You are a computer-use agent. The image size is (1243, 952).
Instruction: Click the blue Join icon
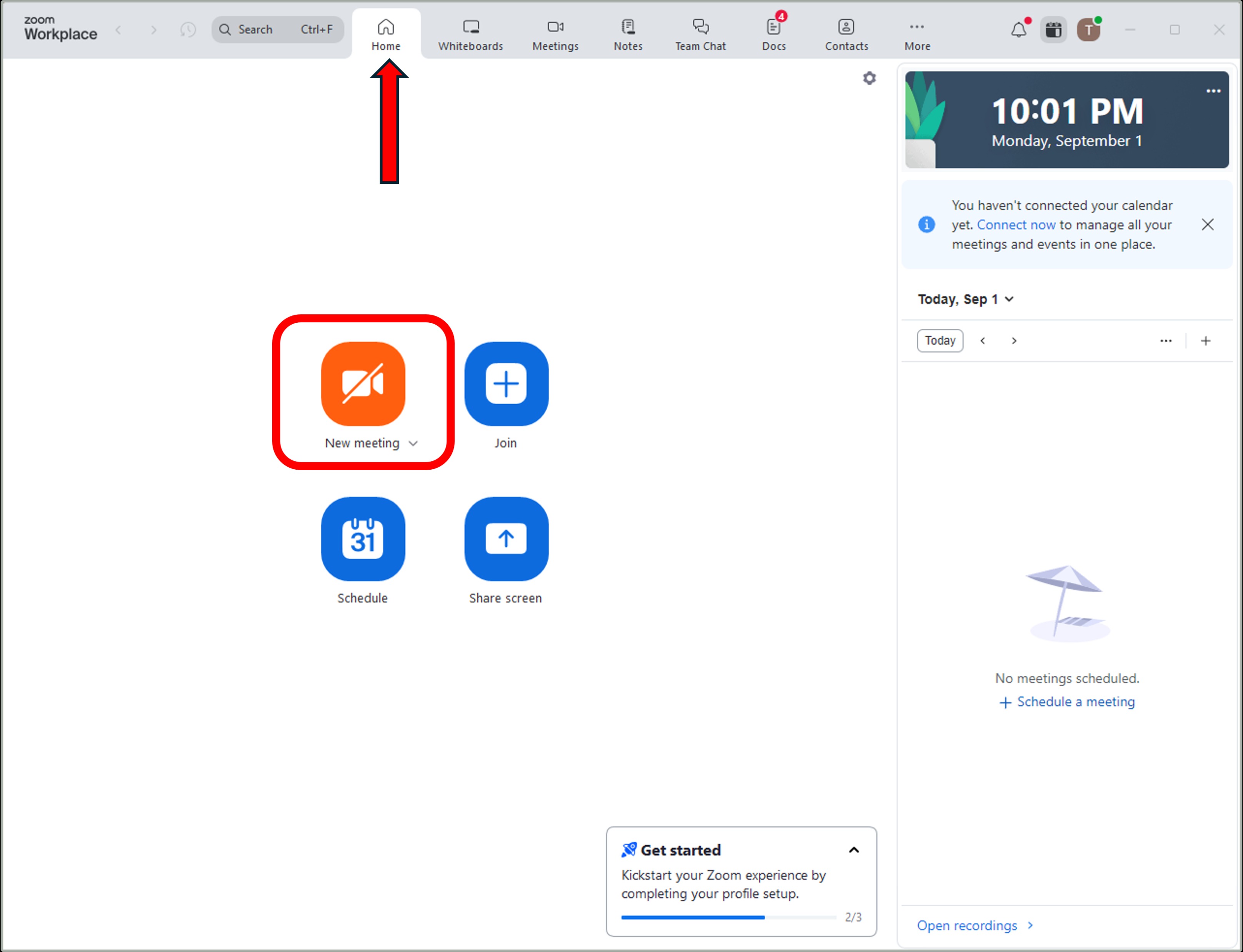tap(506, 383)
